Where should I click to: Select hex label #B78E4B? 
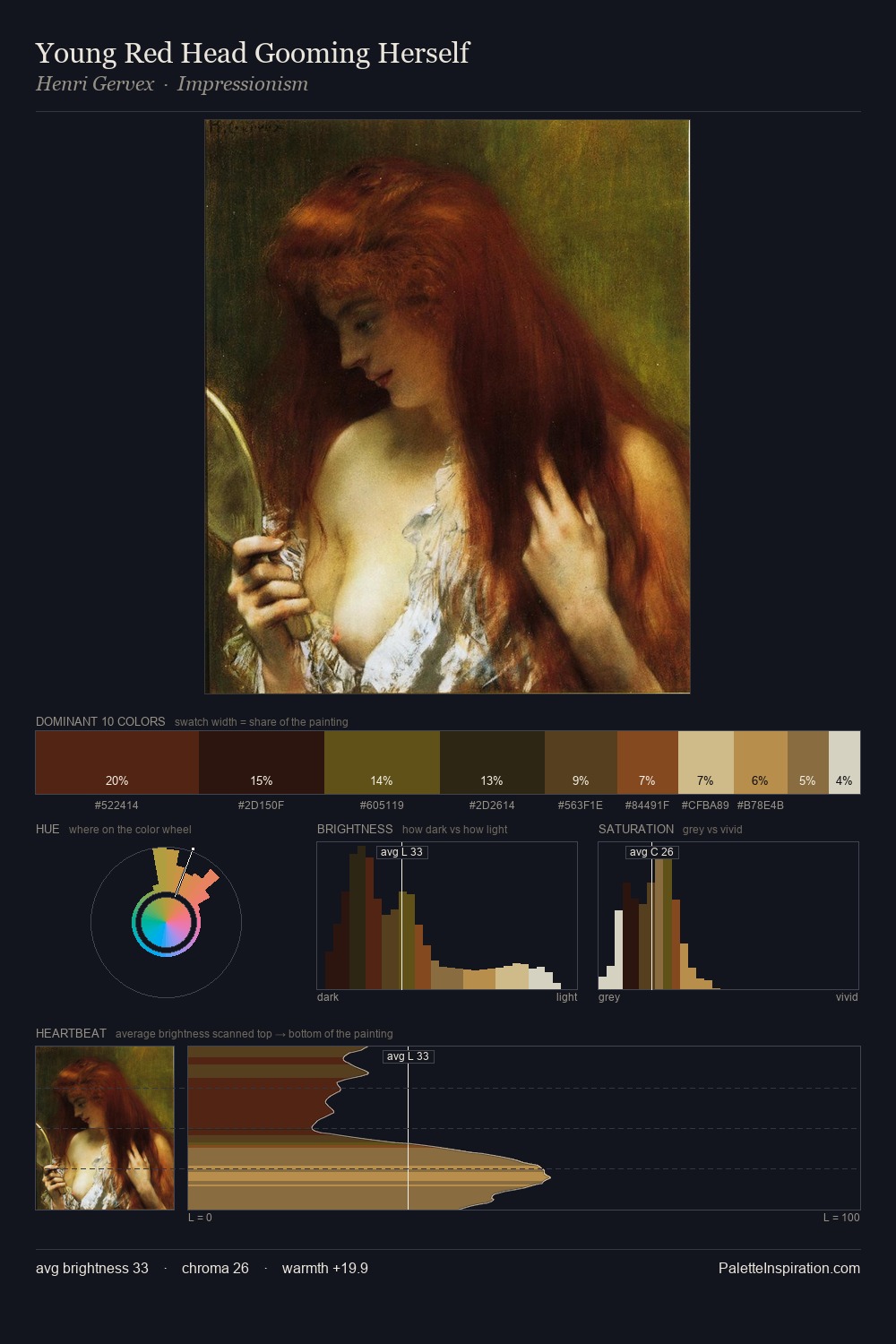(x=761, y=806)
